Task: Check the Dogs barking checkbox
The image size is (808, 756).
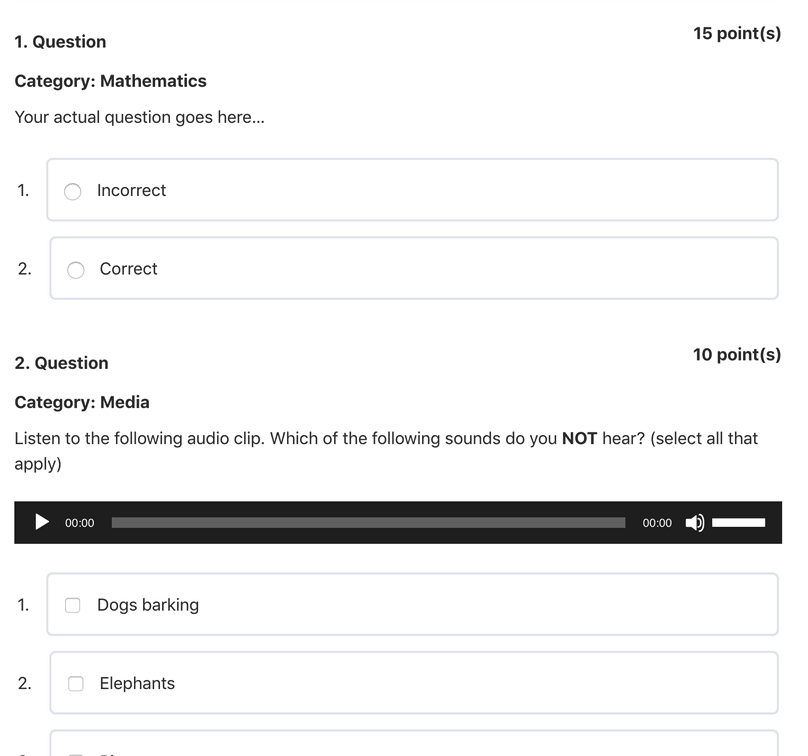Action: 73,605
